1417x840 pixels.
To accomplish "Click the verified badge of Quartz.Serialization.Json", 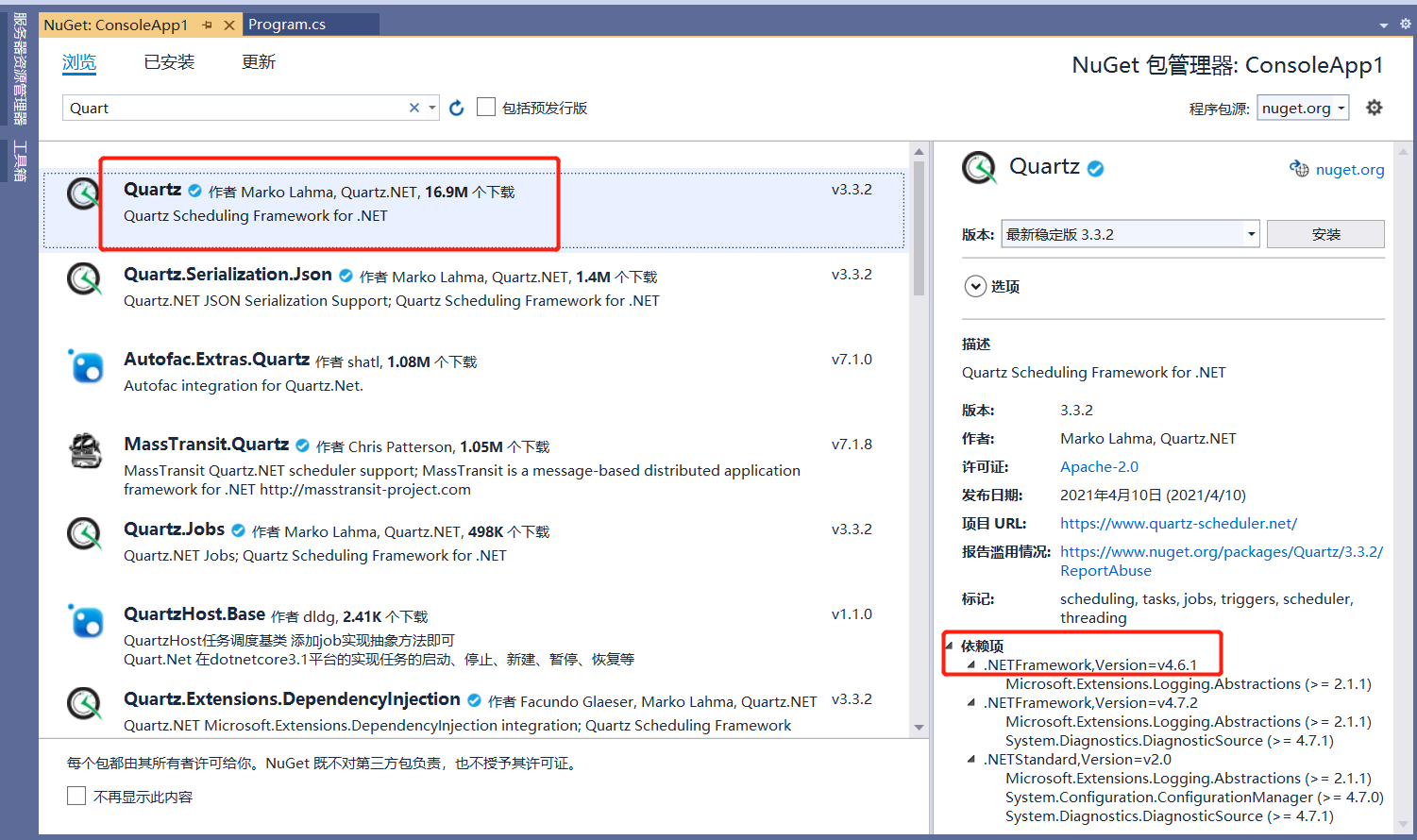I will (x=346, y=276).
